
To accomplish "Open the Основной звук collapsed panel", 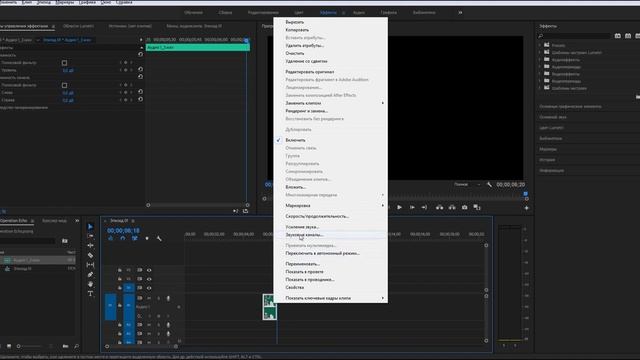I will (x=553, y=117).
